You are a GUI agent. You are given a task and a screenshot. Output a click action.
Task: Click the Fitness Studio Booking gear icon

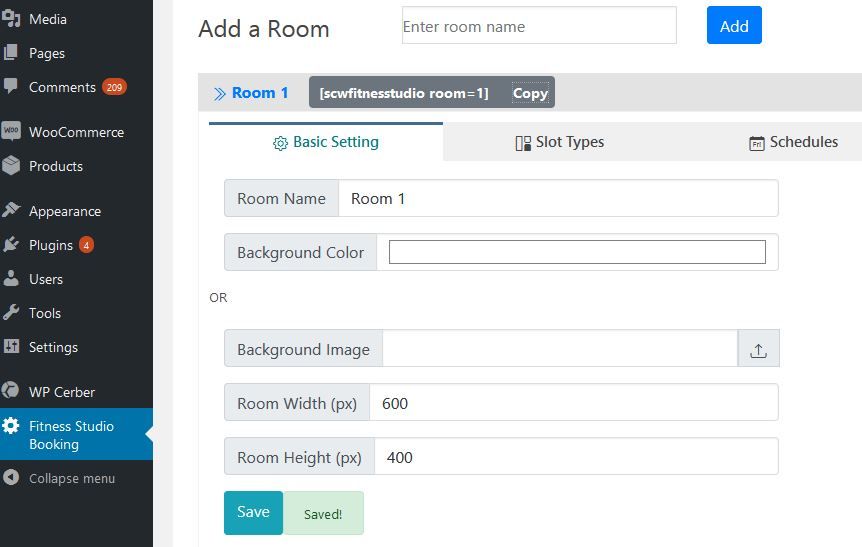tap(11, 426)
